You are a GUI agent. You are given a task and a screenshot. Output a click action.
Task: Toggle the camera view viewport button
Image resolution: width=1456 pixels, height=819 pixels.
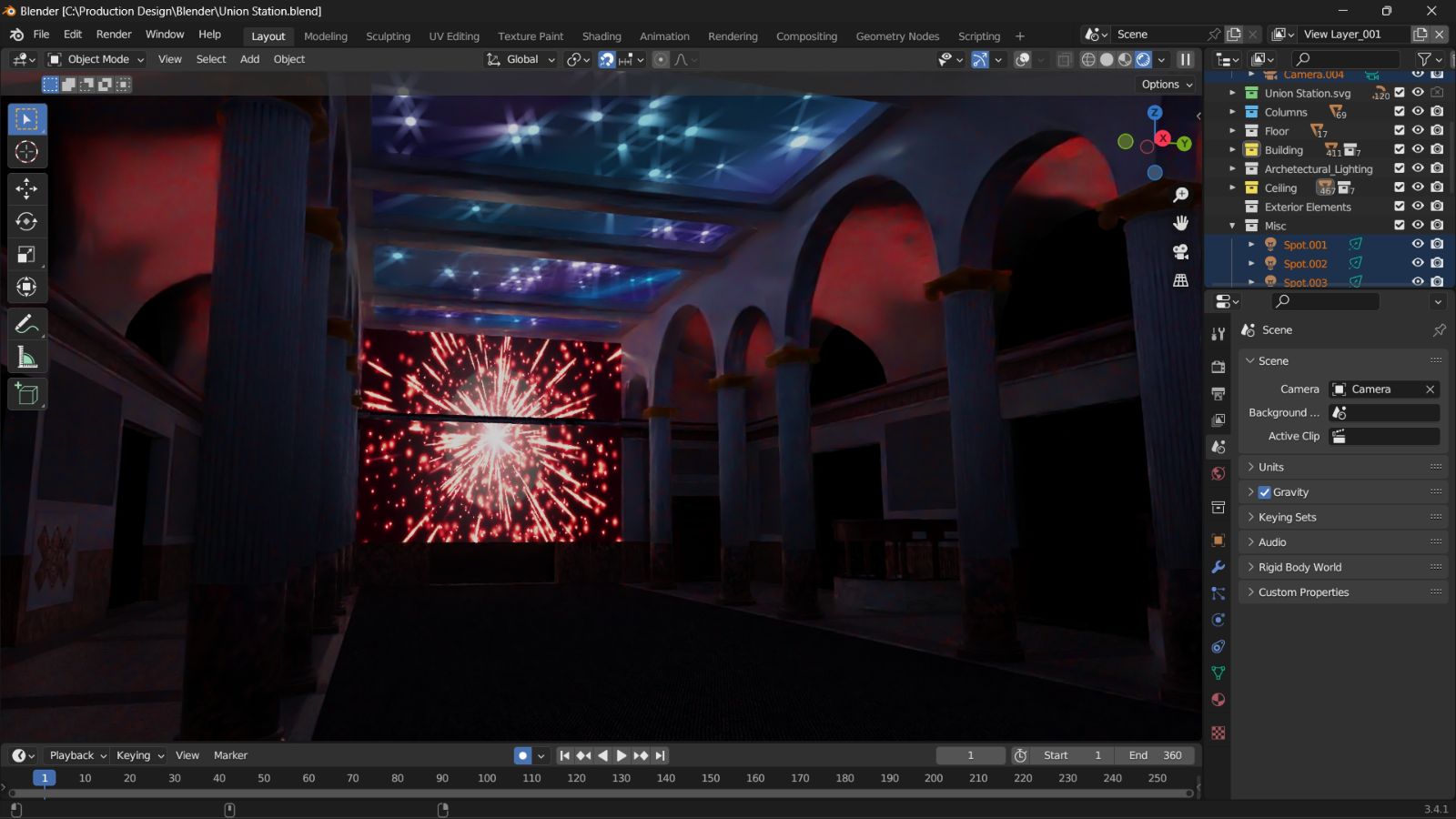click(x=1180, y=251)
